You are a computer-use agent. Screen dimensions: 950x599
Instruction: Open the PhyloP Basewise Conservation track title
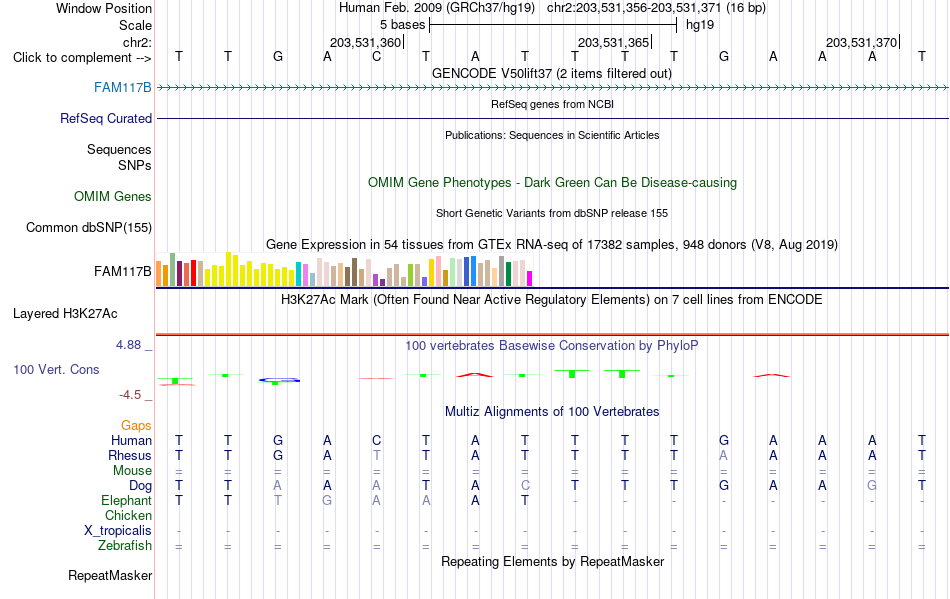point(552,345)
